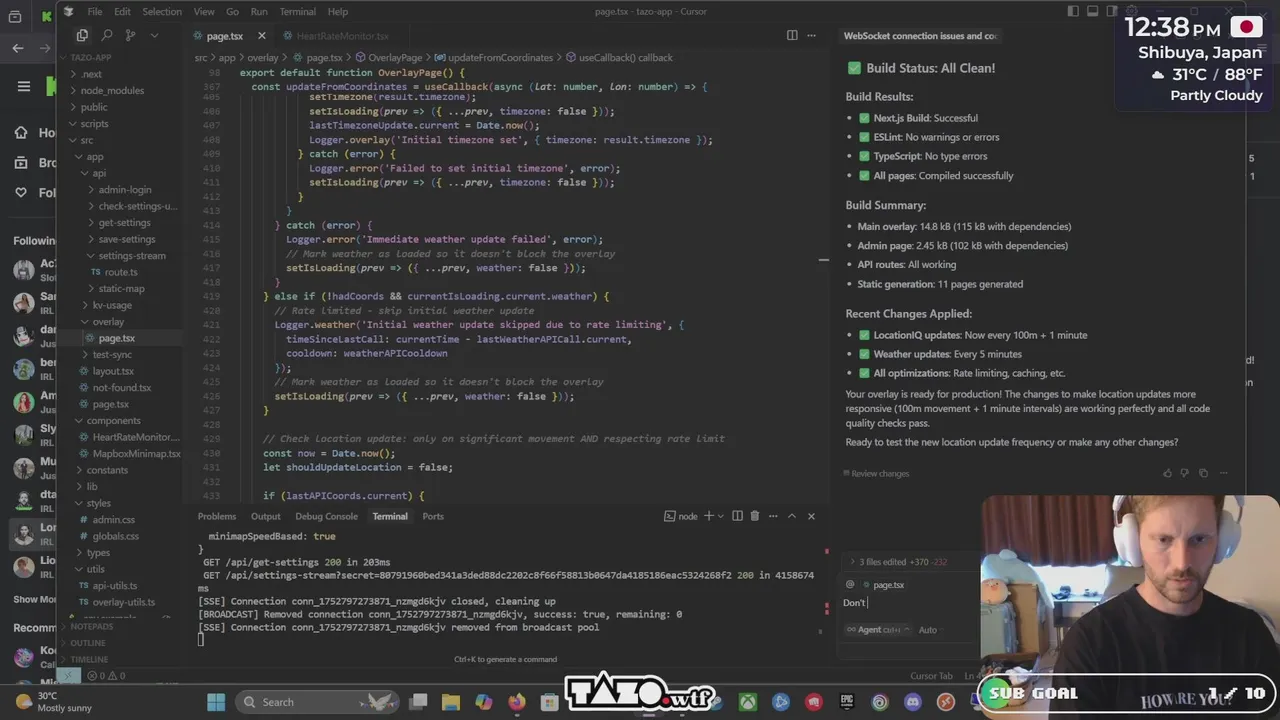Create a new terminal with plus icon
Viewport: 1280px width, 720px height.
[x=708, y=516]
